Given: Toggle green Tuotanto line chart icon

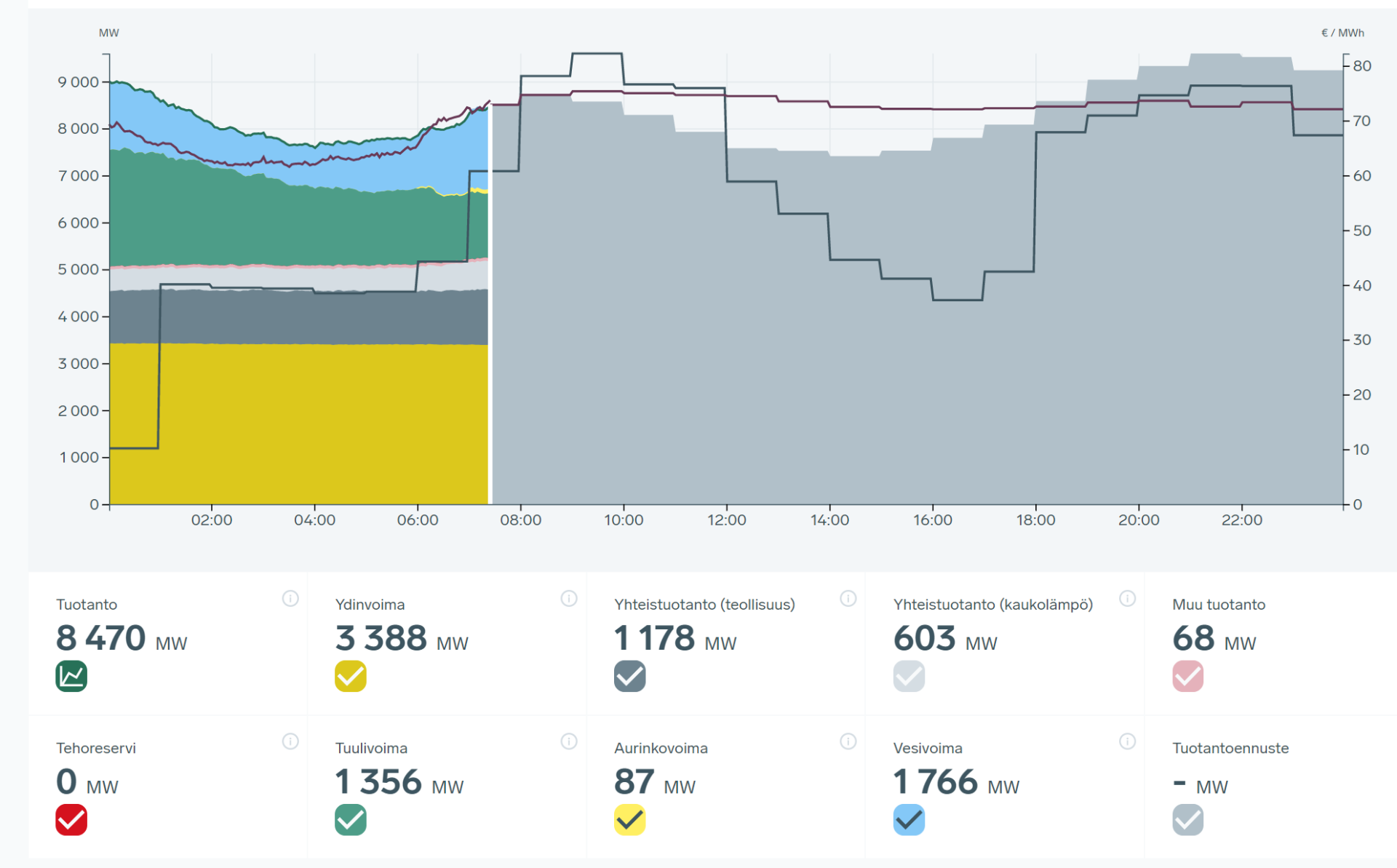Looking at the screenshot, I should coord(71,676).
